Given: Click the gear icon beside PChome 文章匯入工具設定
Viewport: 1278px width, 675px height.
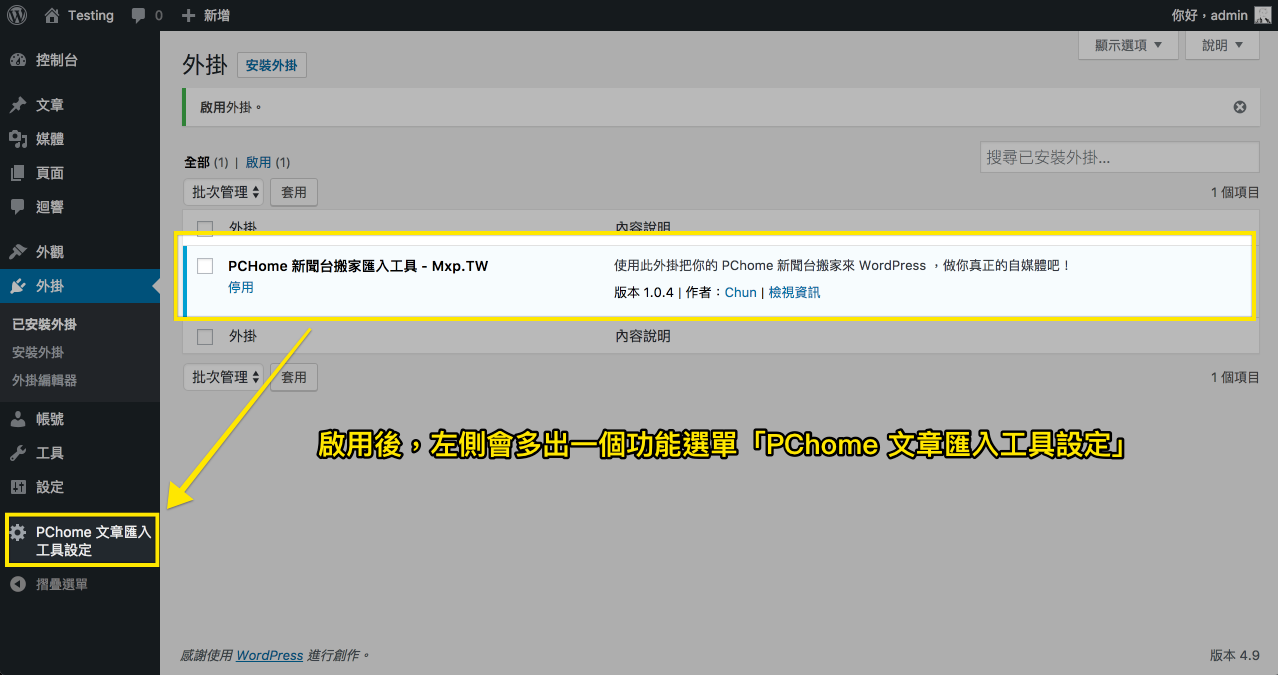Looking at the screenshot, I should point(18,532).
